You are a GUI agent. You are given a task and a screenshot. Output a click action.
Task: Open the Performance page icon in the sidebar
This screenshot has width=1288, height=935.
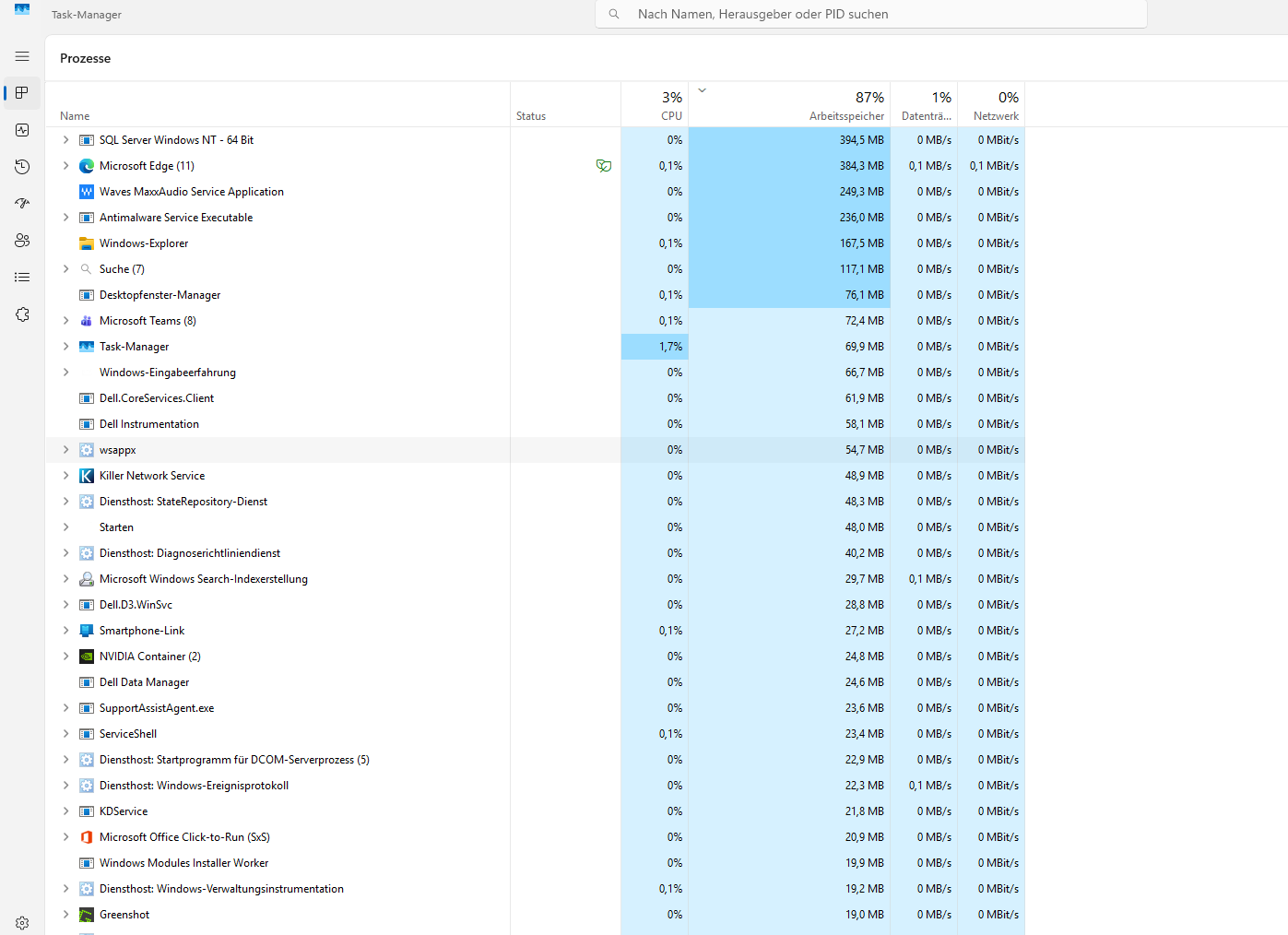pyautogui.click(x=22, y=130)
